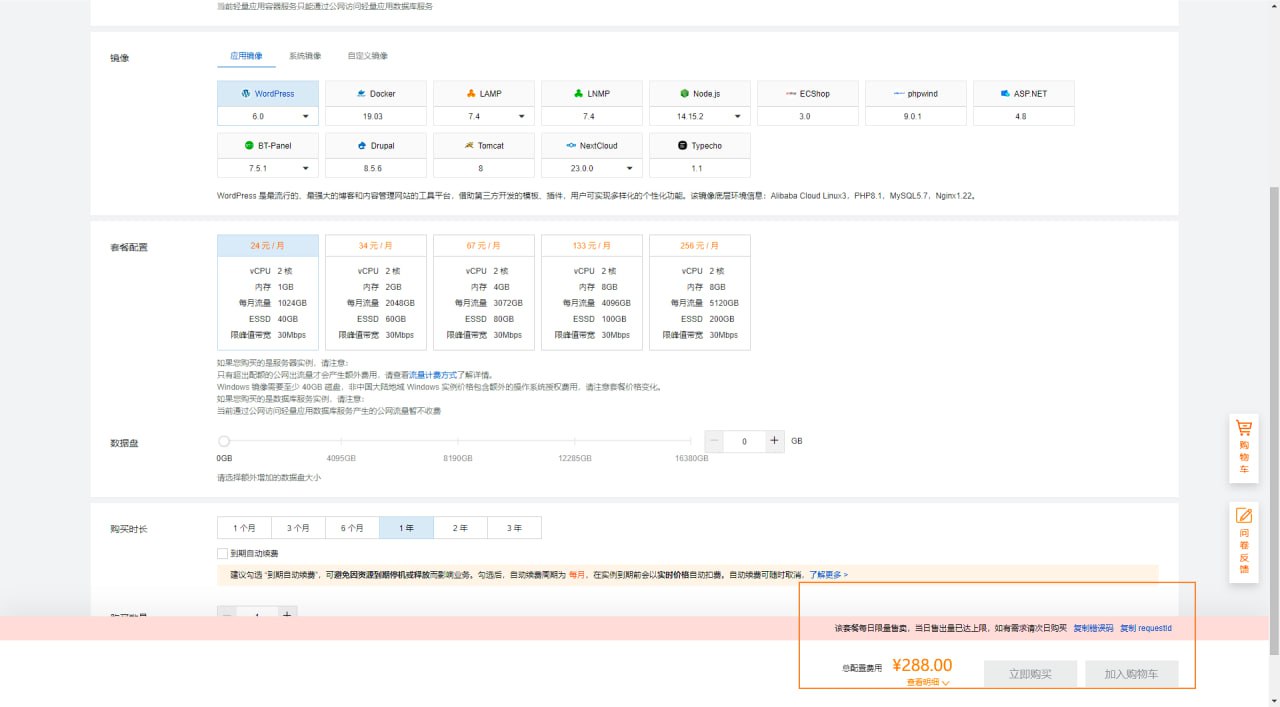Viewport: 1280px width, 707px height.
Task: Click the 8190GB mark on the data disk slider
Action: coord(458,457)
